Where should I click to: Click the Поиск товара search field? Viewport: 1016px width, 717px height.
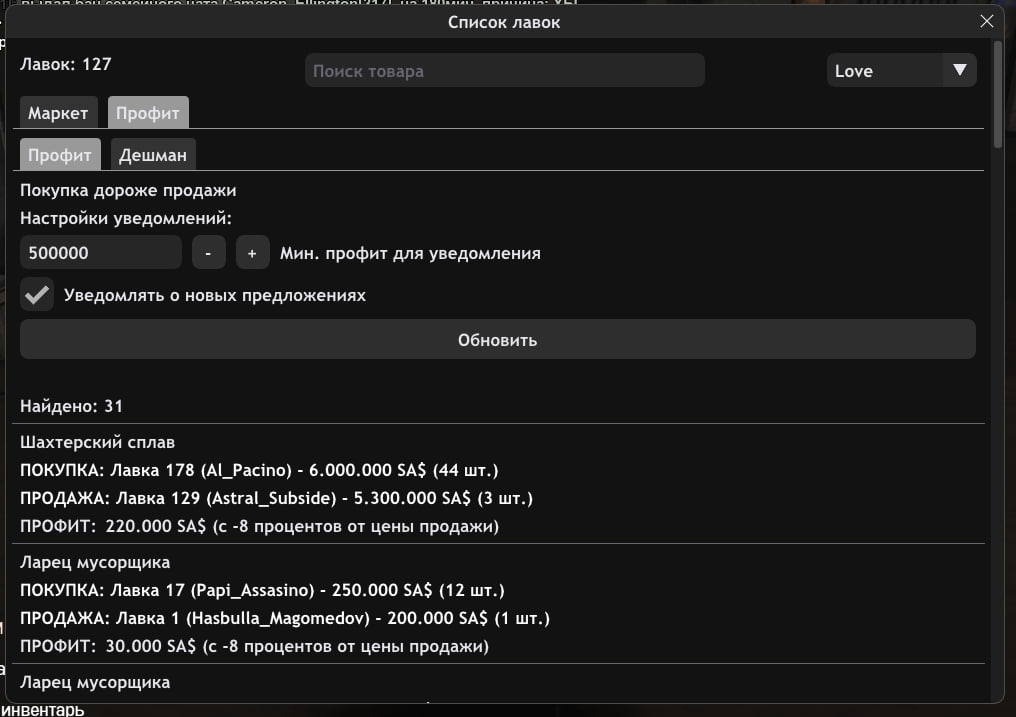tap(504, 71)
